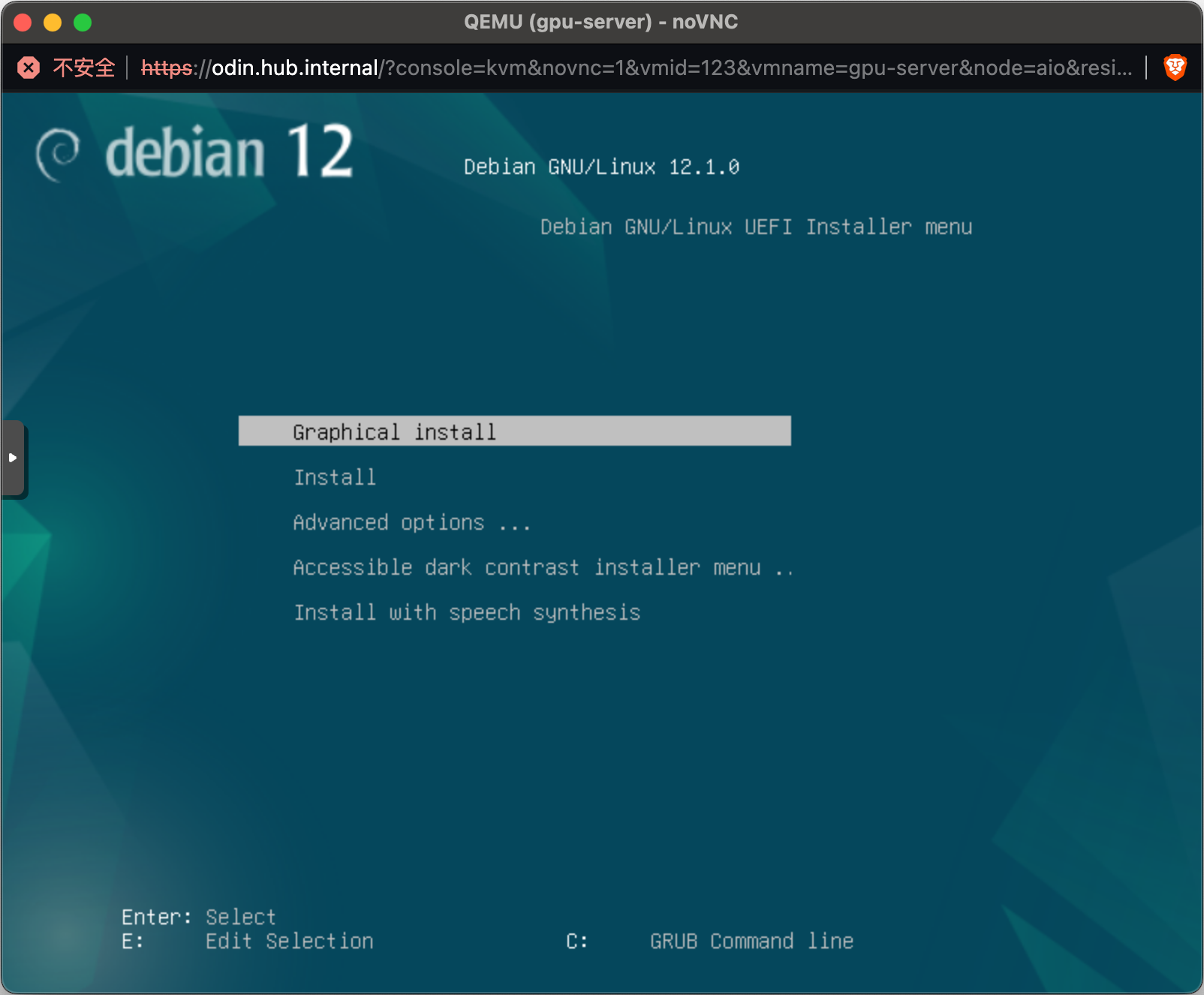Open the Brave Shields lion icon

click(x=1175, y=68)
